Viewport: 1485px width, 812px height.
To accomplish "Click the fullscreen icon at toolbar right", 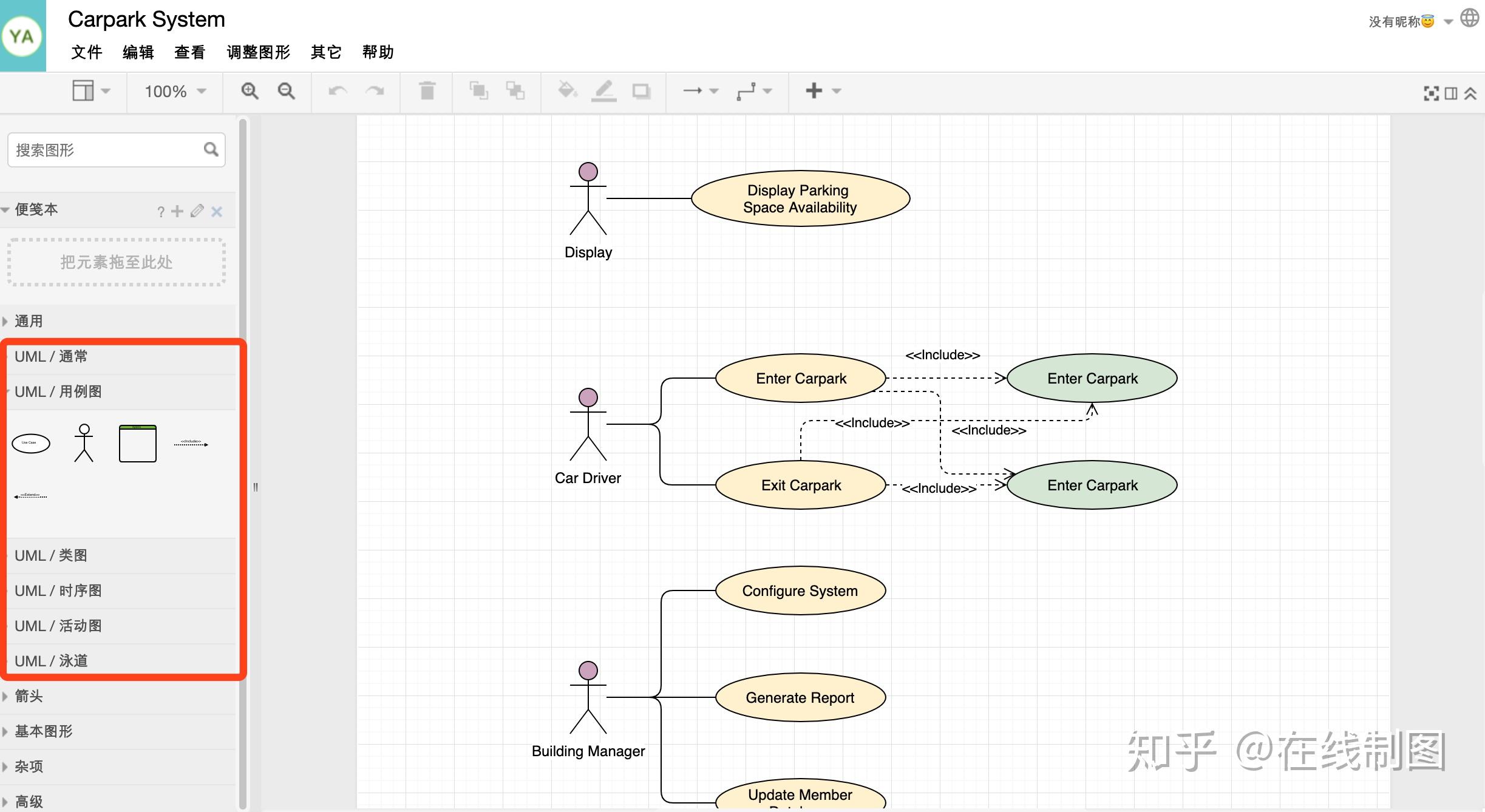I will 1431,93.
